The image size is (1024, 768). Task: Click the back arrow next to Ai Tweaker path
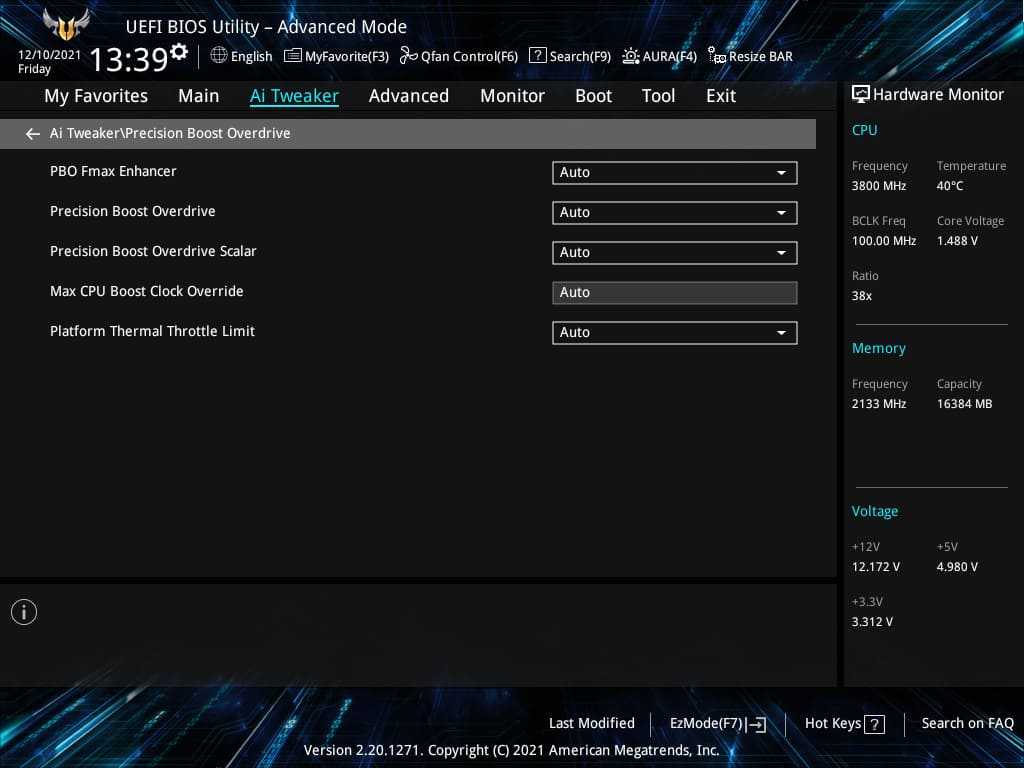coord(33,134)
